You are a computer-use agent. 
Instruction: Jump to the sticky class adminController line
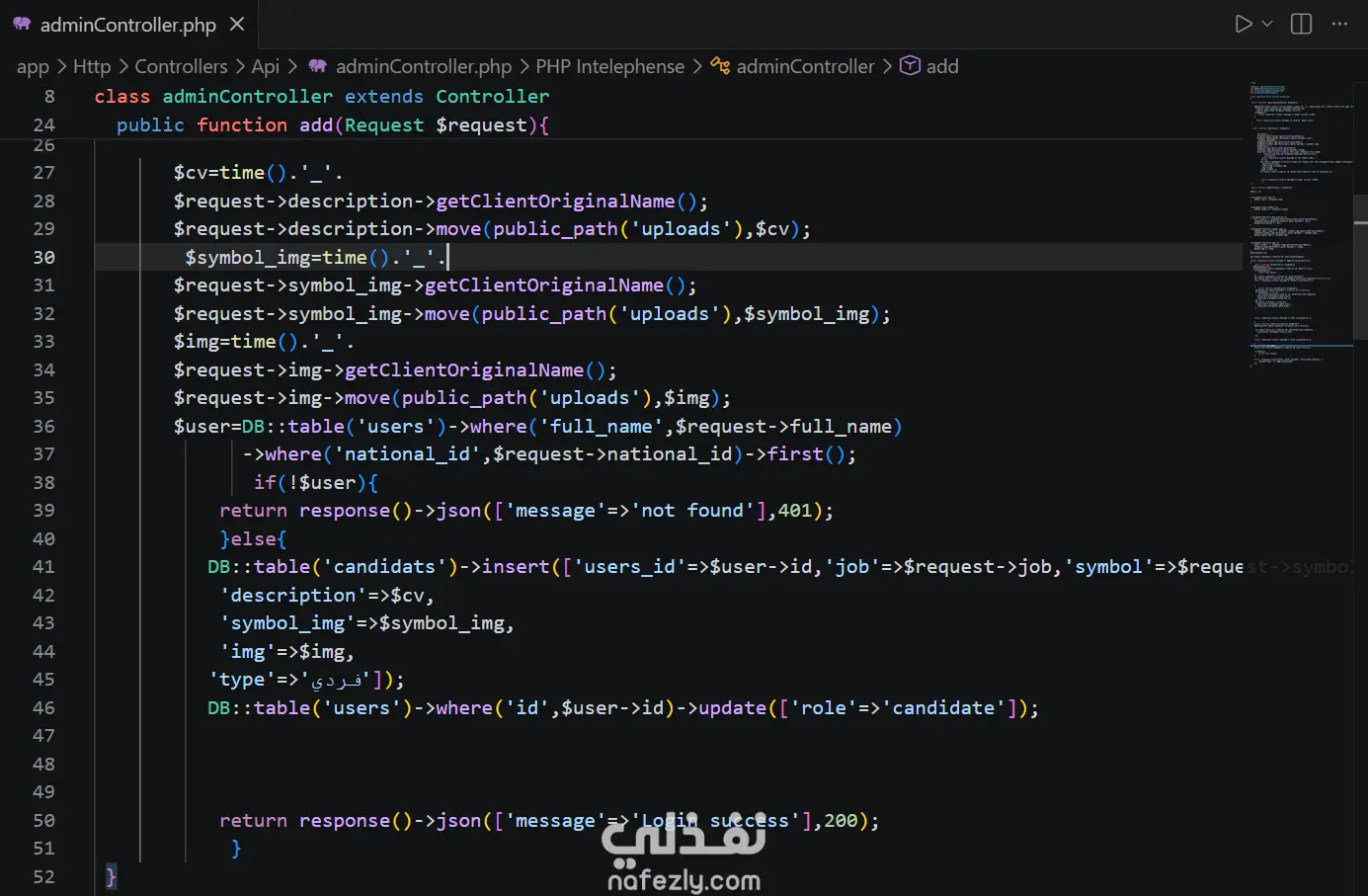coord(322,97)
